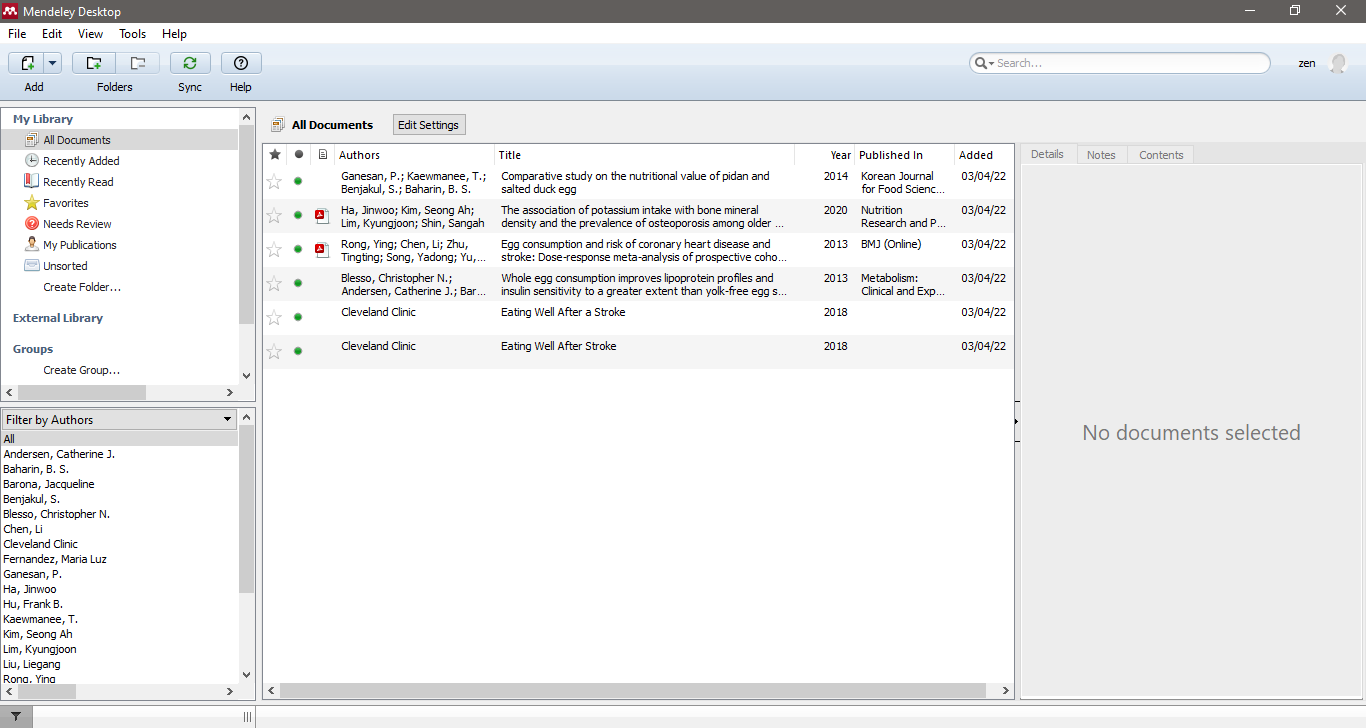Open the Recently Added folder
Screen dimensions: 1366x728
click(81, 161)
